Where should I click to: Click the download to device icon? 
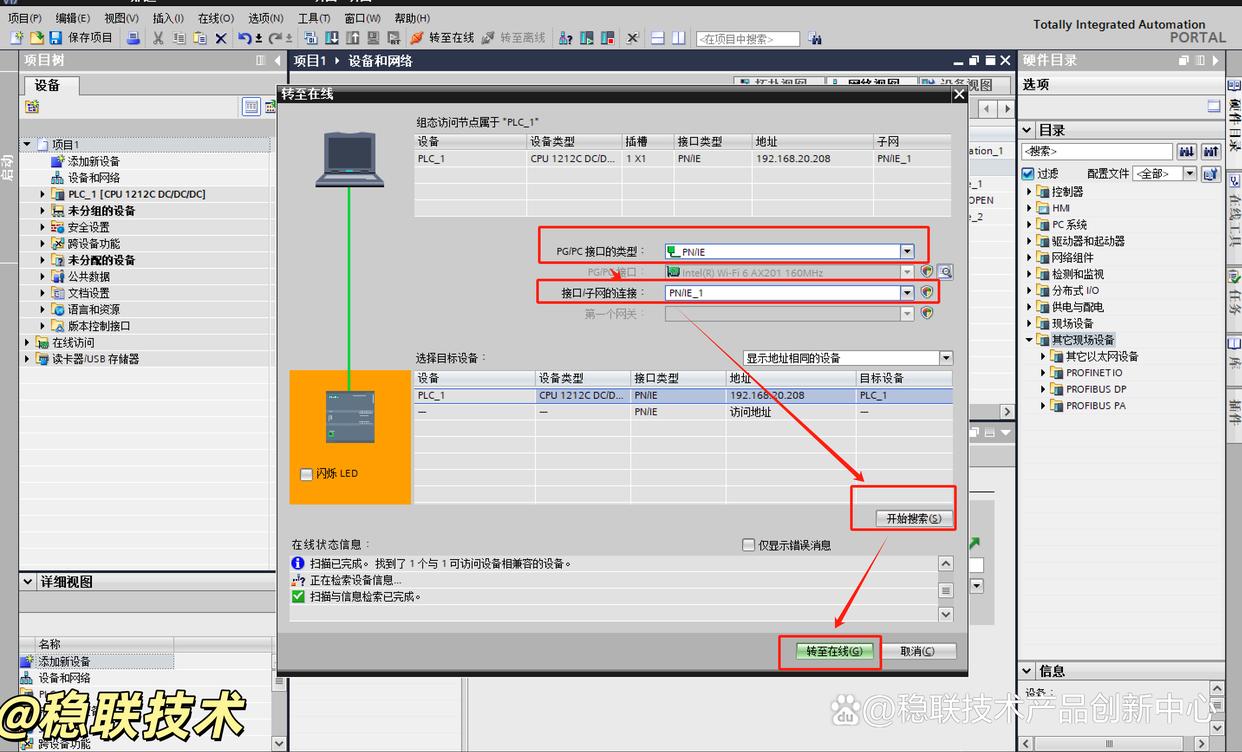tap(332, 38)
